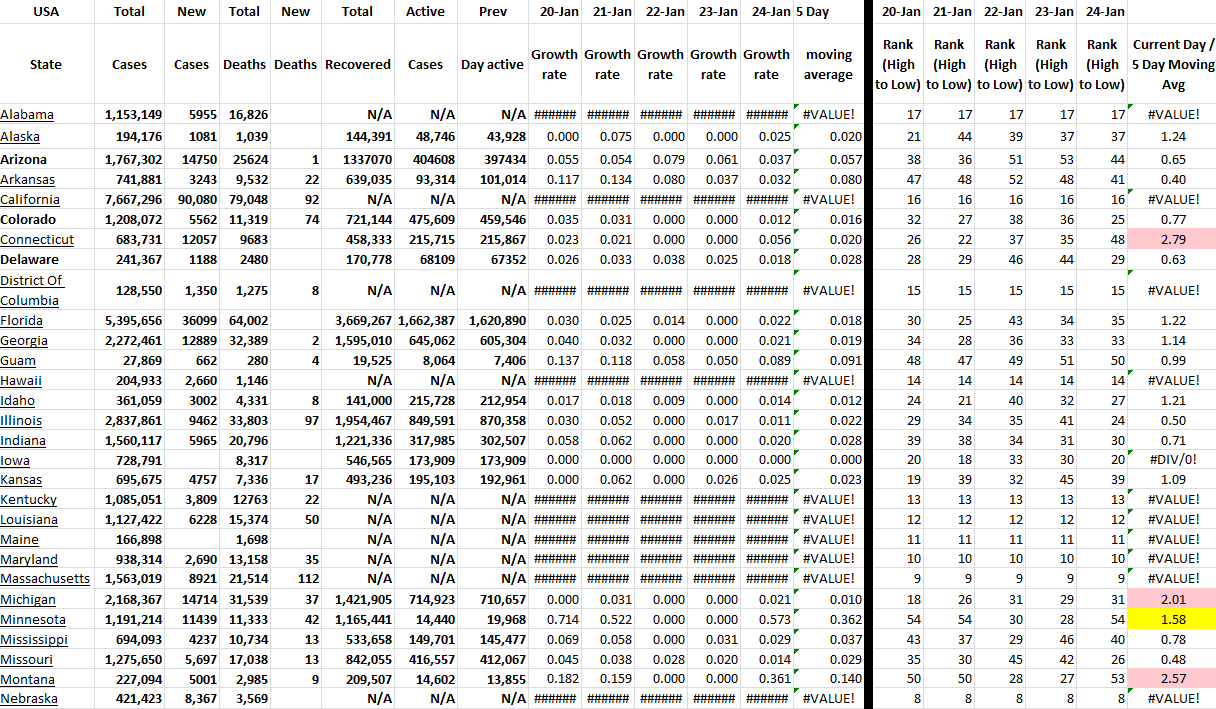Select the pink 2.57 cell for Montana

click(1173, 680)
